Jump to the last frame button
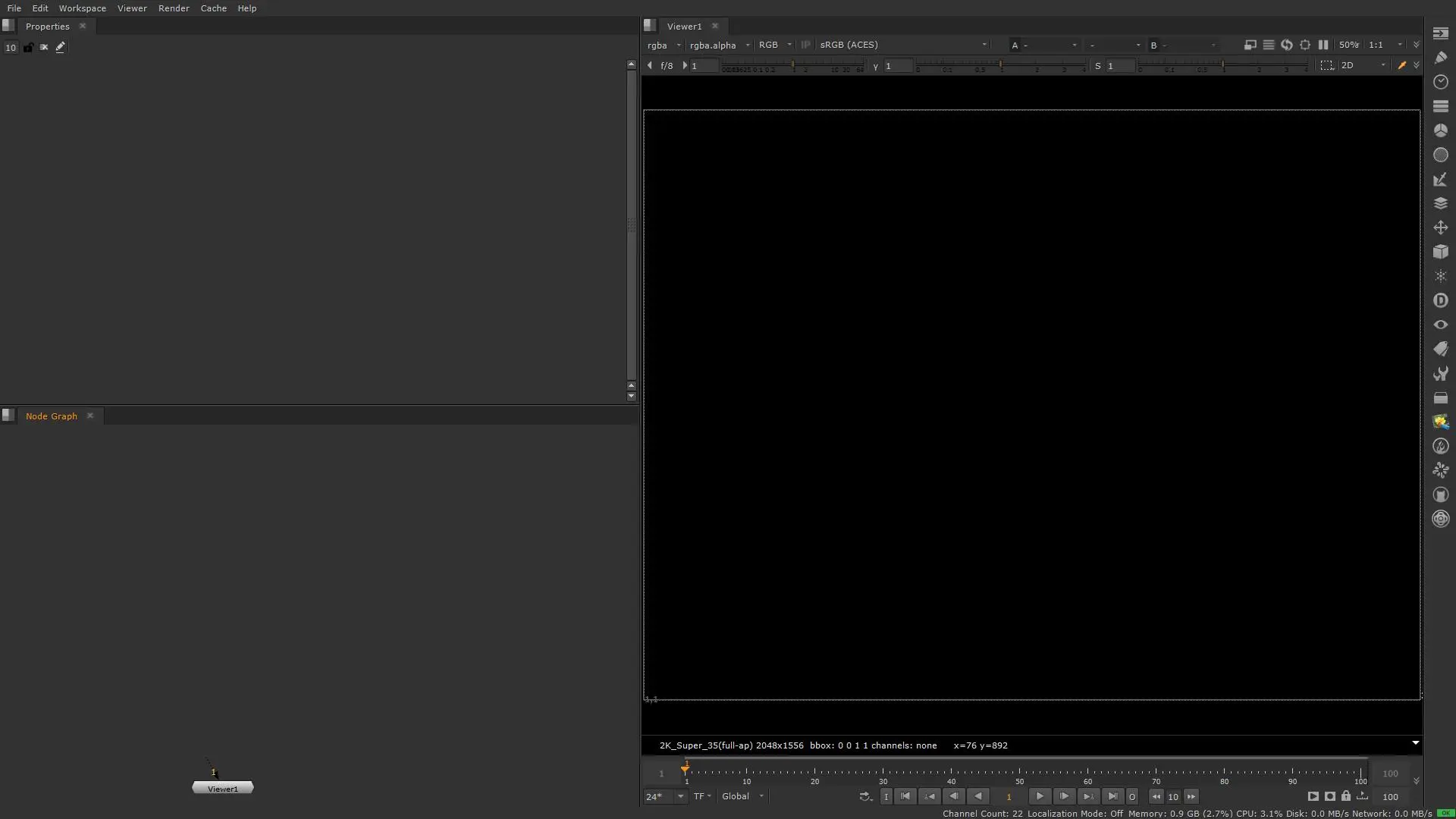Image resolution: width=1456 pixels, height=819 pixels. click(1112, 796)
